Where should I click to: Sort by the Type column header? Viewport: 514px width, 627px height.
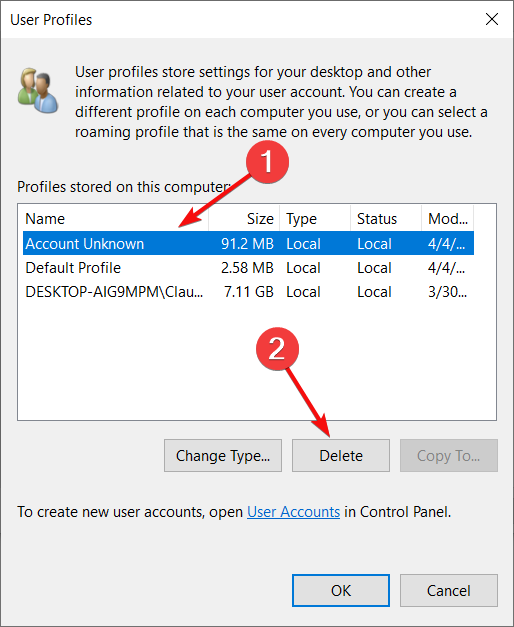[x=315, y=218]
